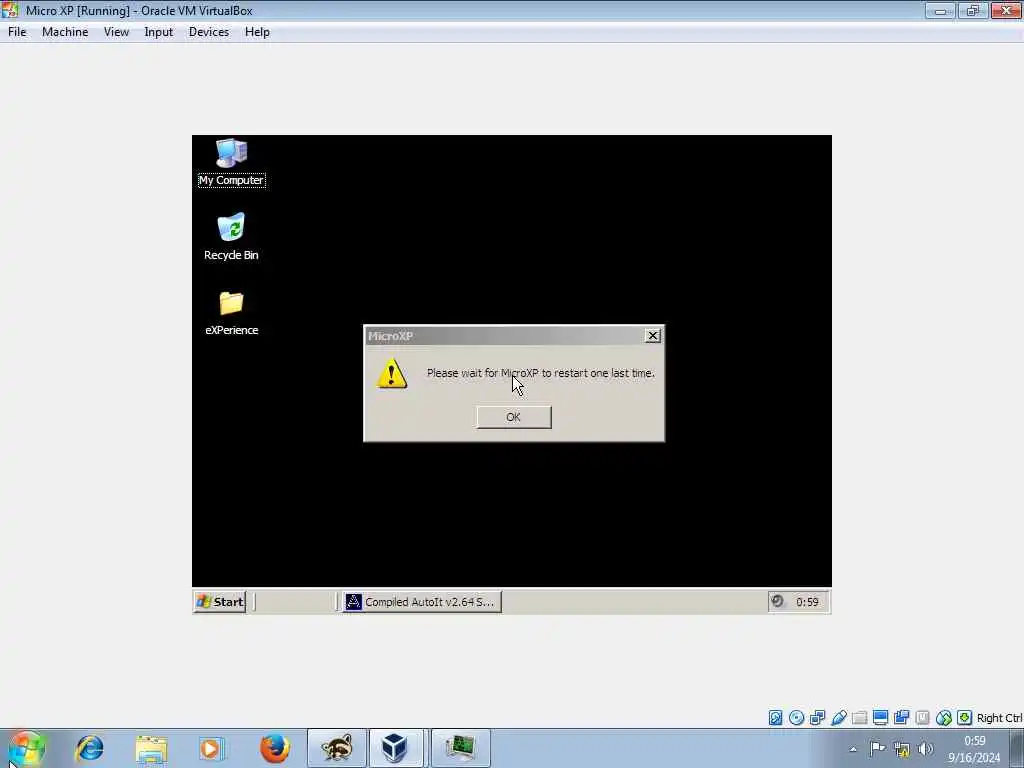Select the Recycle Bin desktop icon
Viewport: 1024px width, 768px height.
(x=231, y=236)
